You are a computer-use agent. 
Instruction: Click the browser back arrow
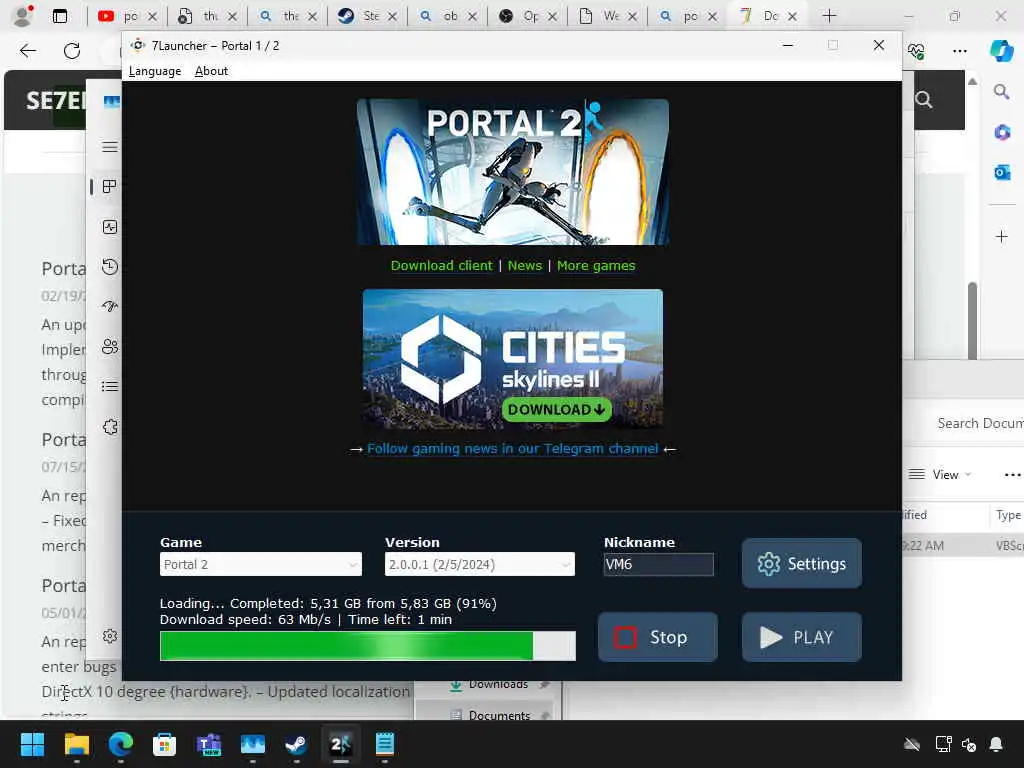pos(27,51)
